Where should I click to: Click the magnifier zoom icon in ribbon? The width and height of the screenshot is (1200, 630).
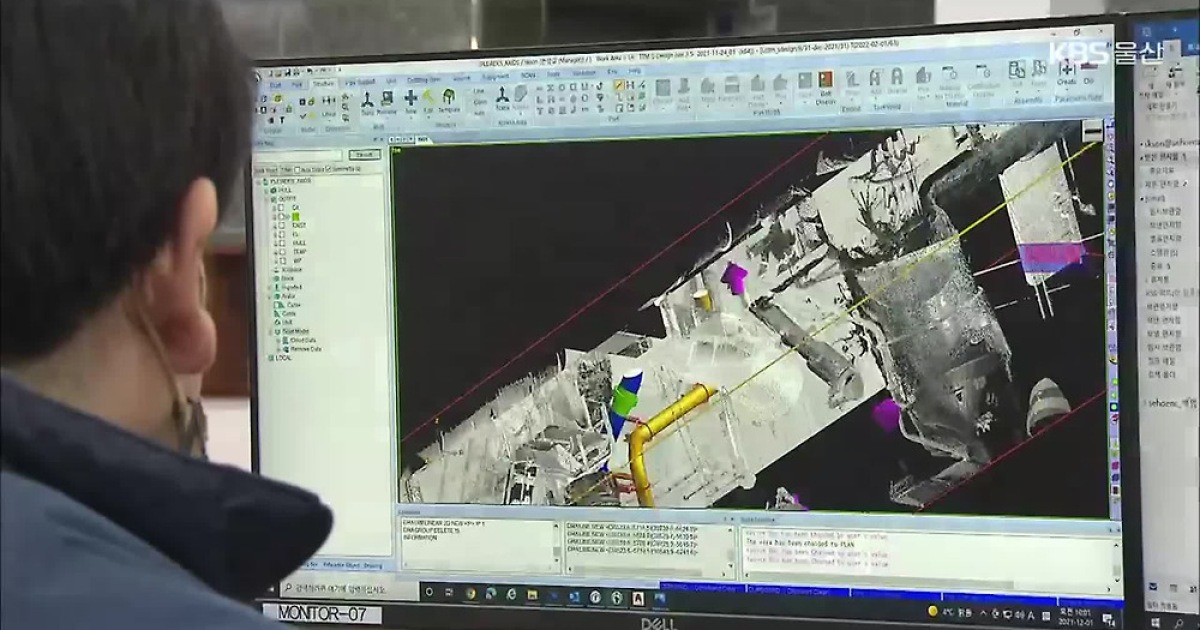tap(346, 107)
